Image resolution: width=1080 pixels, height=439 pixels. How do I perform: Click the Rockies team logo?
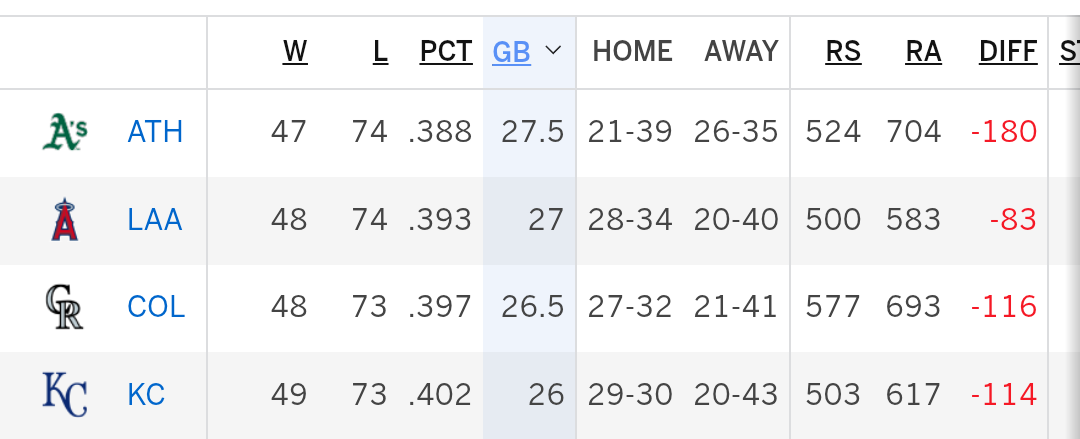[64, 307]
